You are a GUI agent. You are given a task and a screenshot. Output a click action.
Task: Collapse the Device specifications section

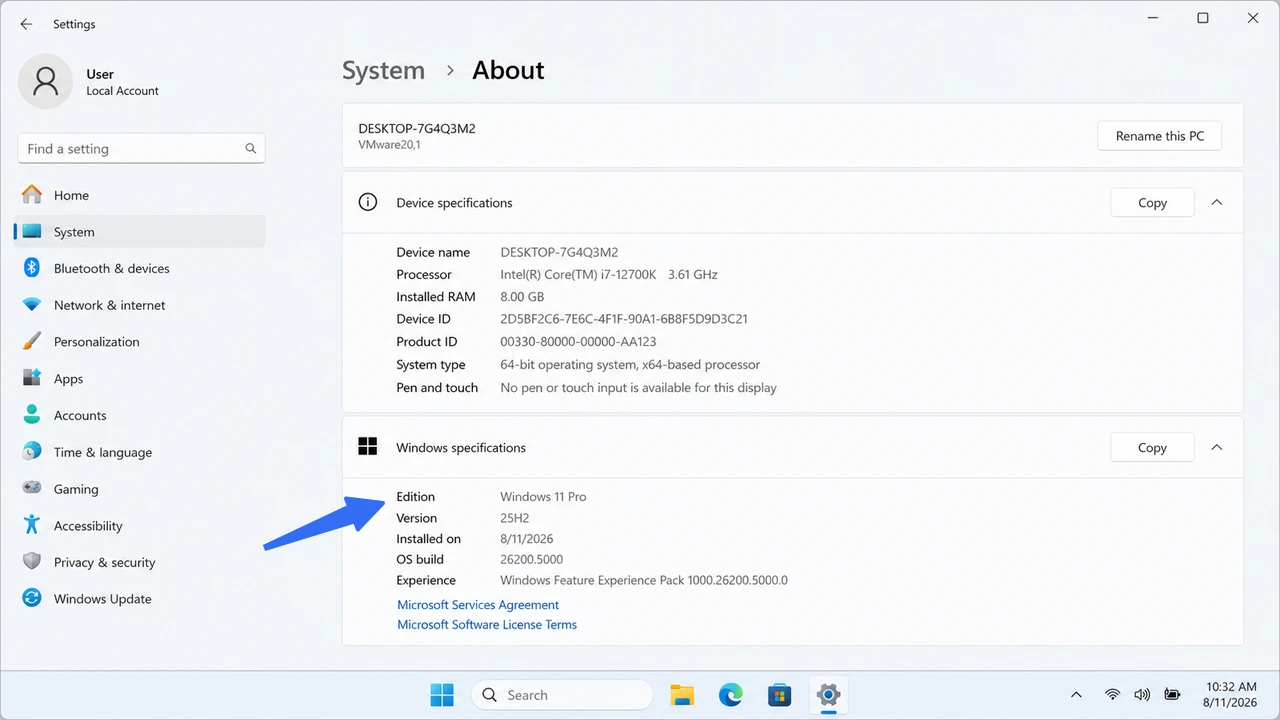pos(1217,202)
